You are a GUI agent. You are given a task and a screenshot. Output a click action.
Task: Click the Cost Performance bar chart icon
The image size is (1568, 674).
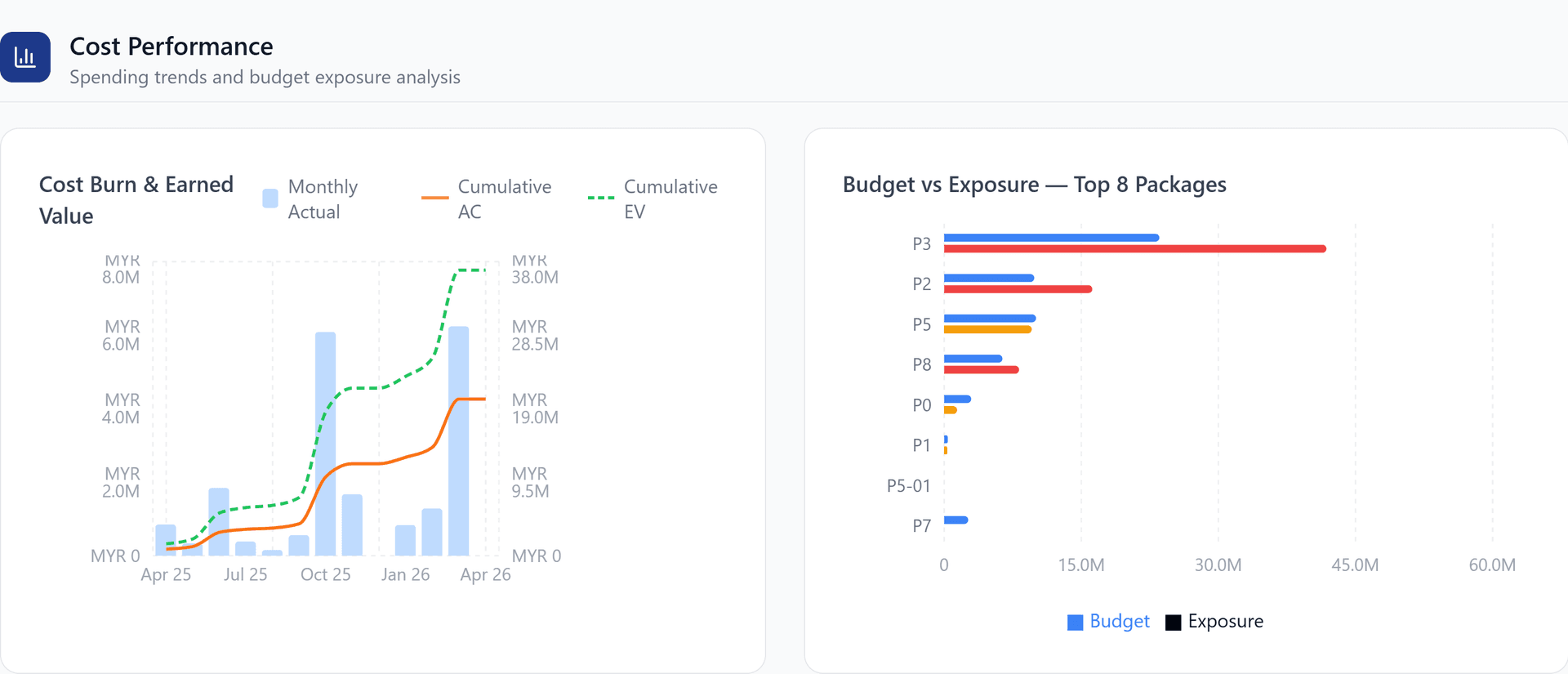tap(25, 57)
